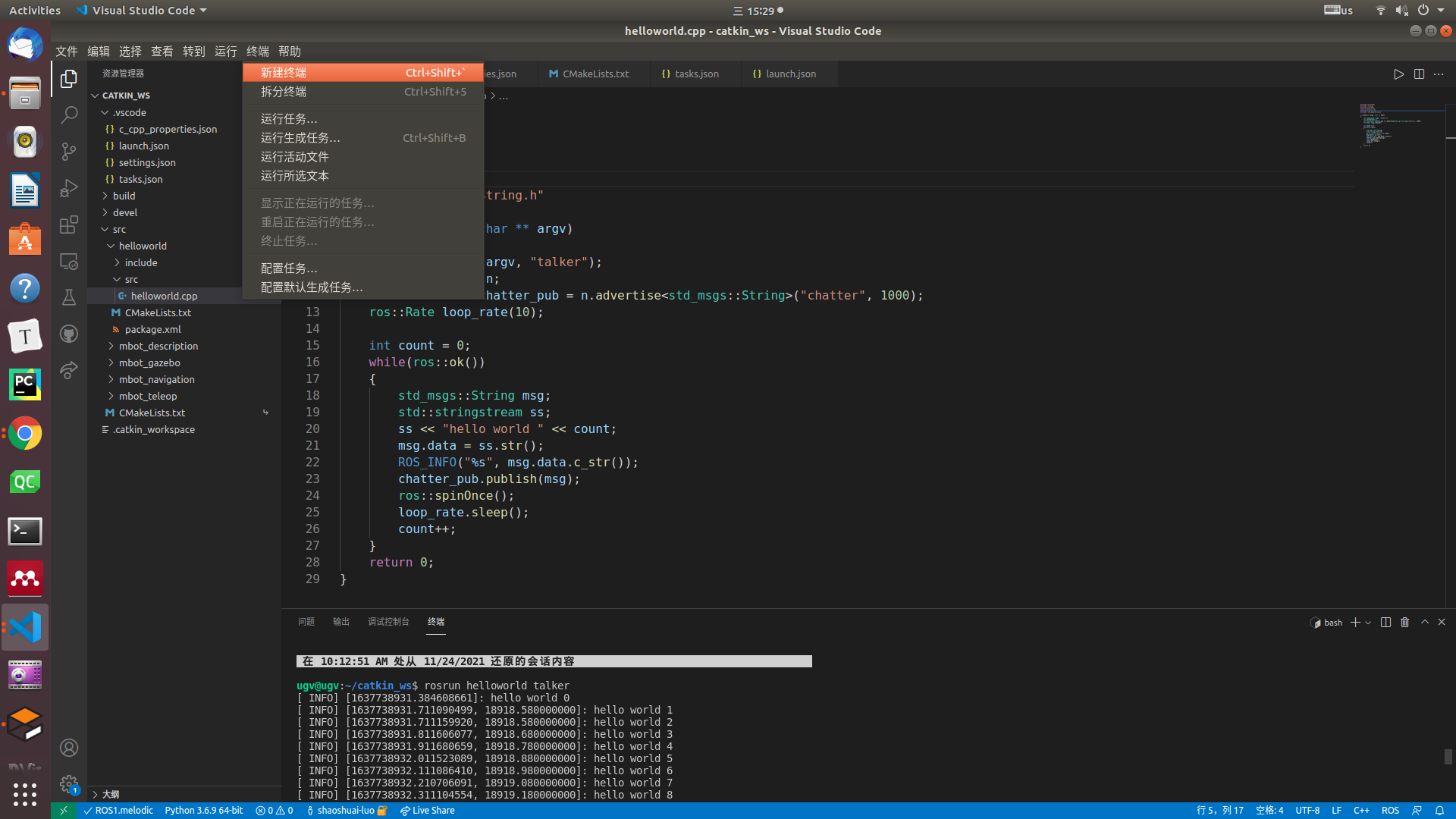Click the Run button in toolbar
1456x819 pixels.
pos(1398,73)
